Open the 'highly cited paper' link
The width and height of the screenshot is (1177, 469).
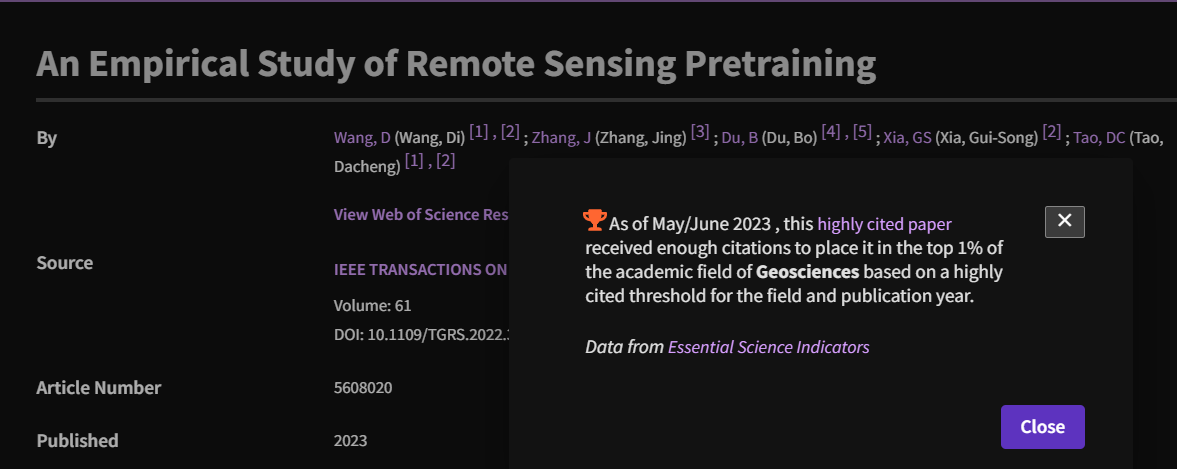(x=884, y=223)
